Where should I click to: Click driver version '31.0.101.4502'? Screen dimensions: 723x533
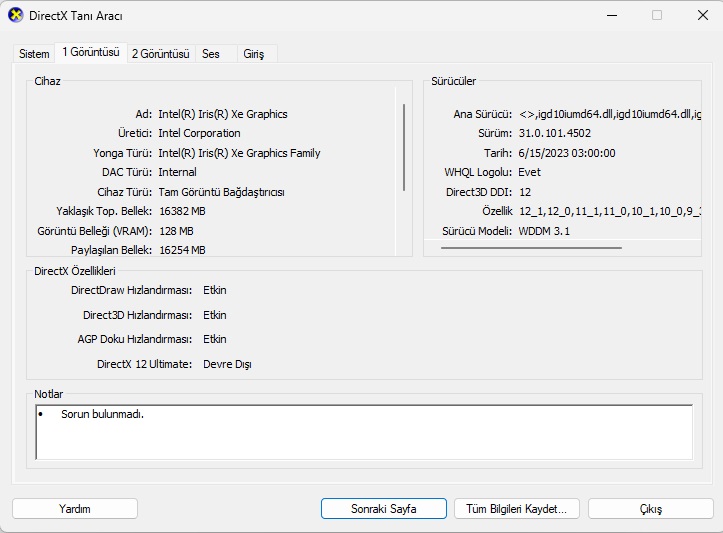pos(555,133)
